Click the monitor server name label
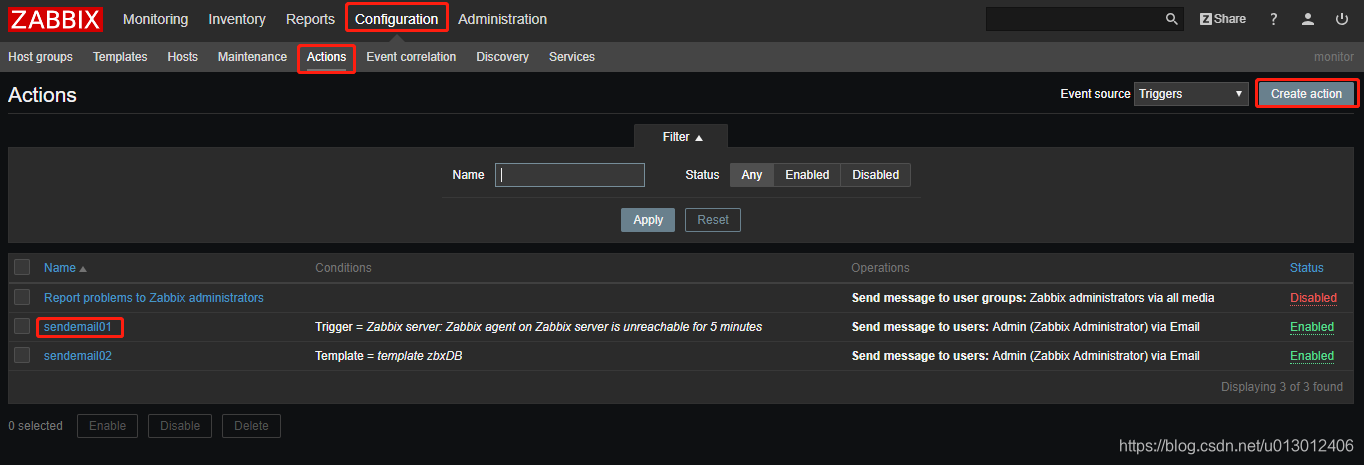Viewport: 1364px width, 465px height. 1334,57
